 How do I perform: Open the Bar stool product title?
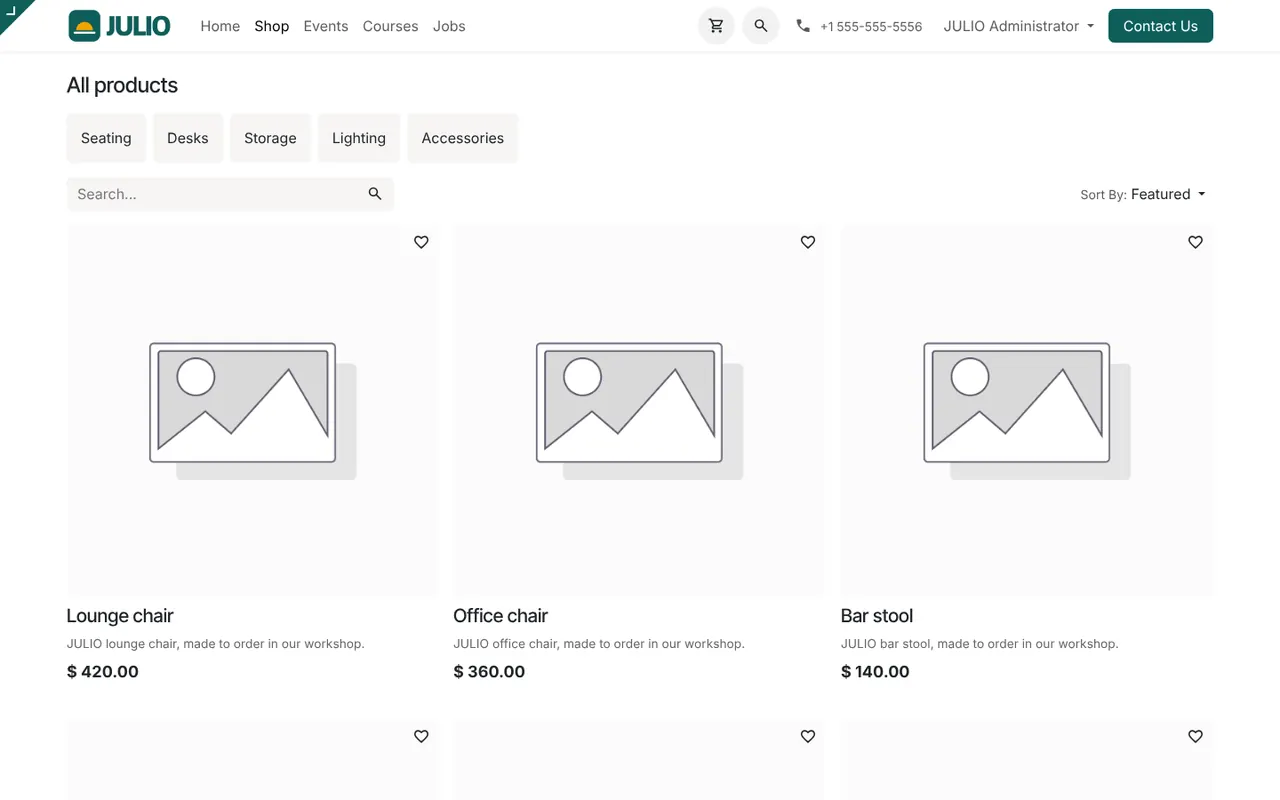coord(877,616)
